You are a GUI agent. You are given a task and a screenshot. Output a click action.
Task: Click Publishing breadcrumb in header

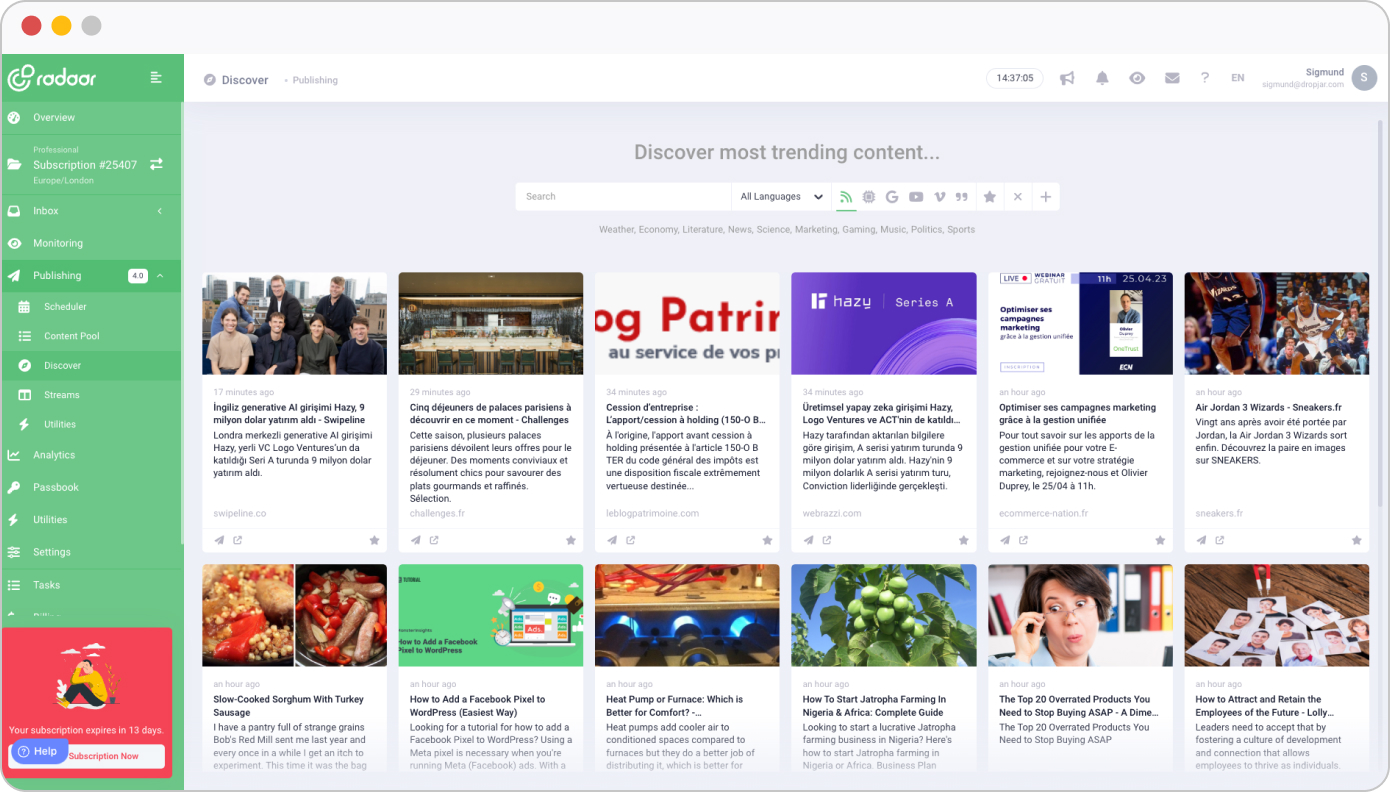coord(315,80)
